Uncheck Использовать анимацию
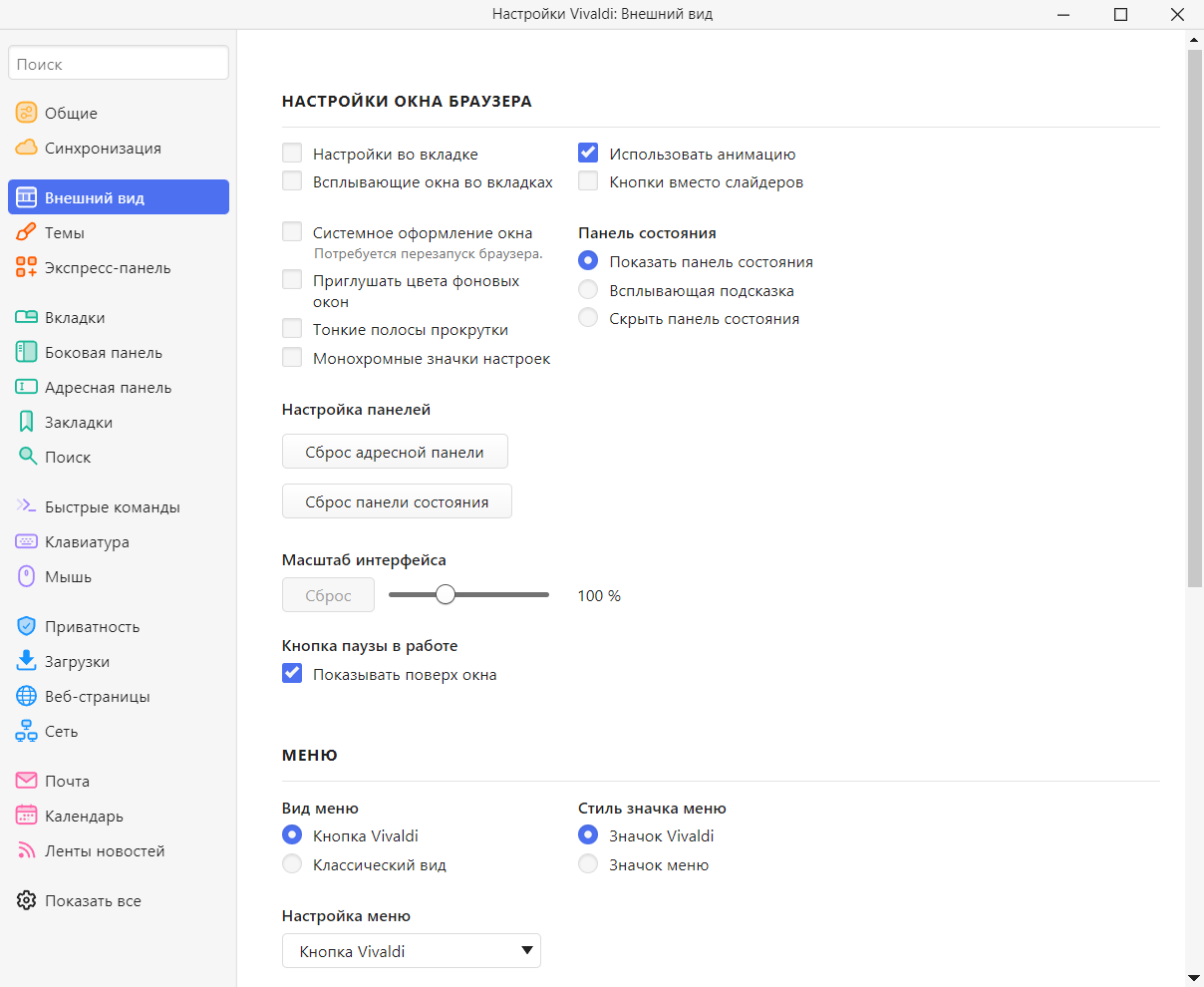The image size is (1204, 987). tap(588, 154)
